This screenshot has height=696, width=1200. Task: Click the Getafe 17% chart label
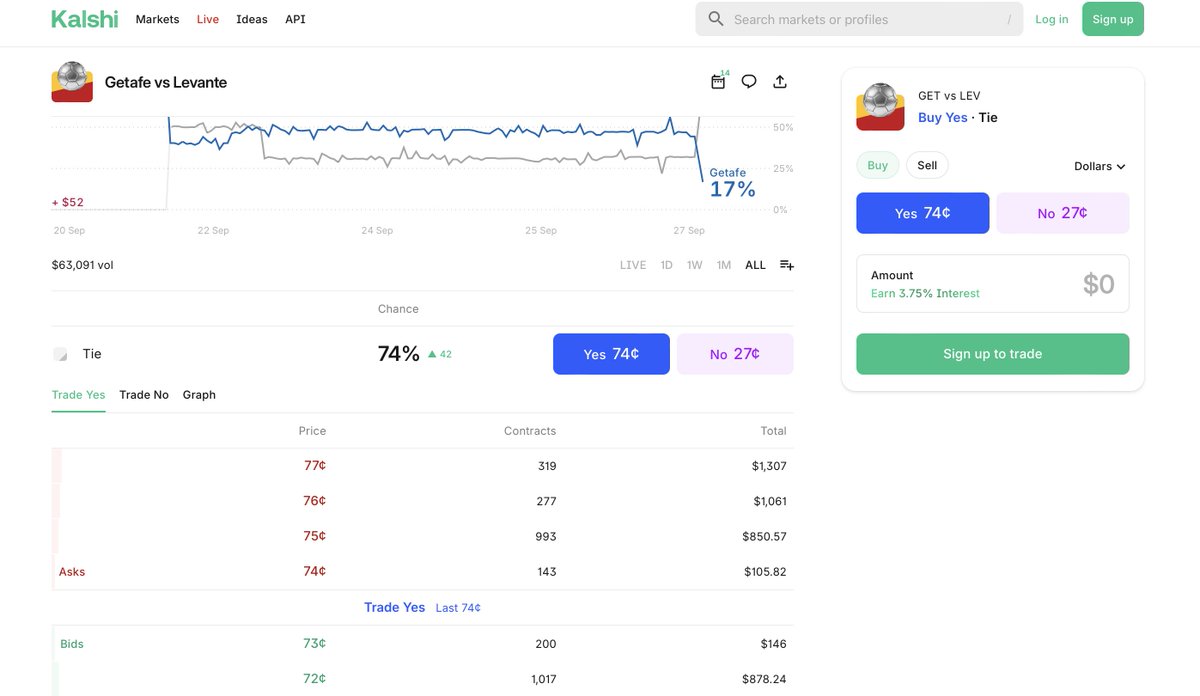pyautogui.click(x=732, y=184)
